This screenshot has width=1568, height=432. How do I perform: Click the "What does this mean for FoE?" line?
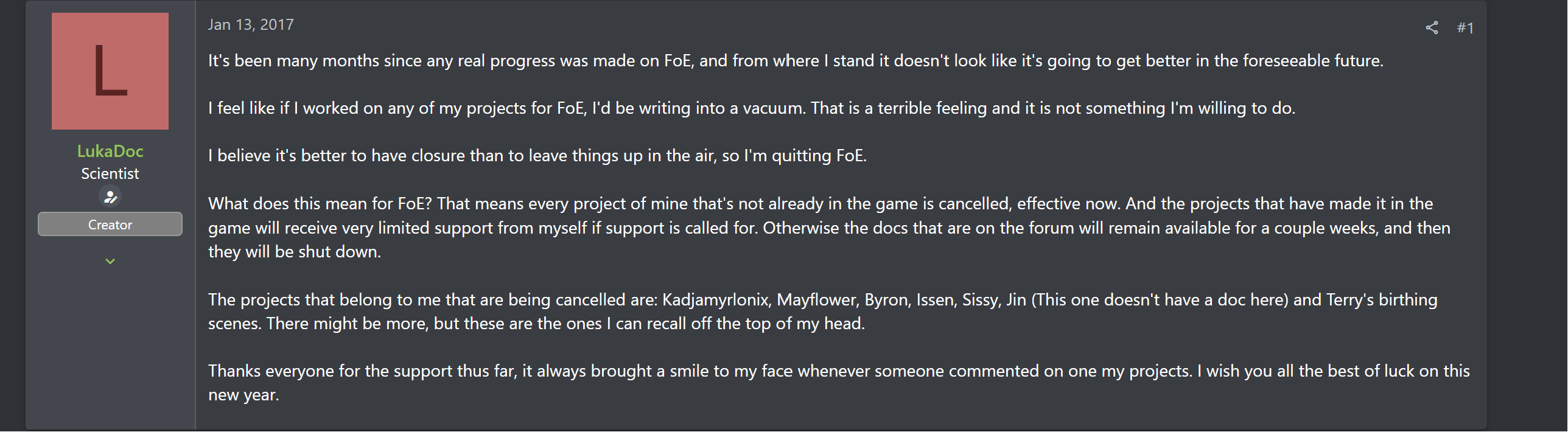pyautogui.click(x=321, y=203)
